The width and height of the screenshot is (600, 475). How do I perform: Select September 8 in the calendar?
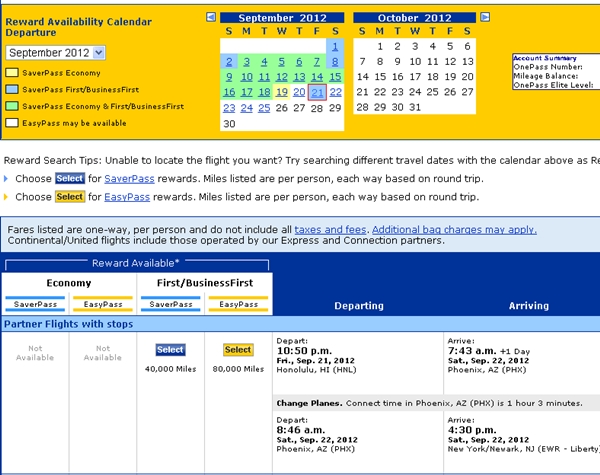coord(335,62)
